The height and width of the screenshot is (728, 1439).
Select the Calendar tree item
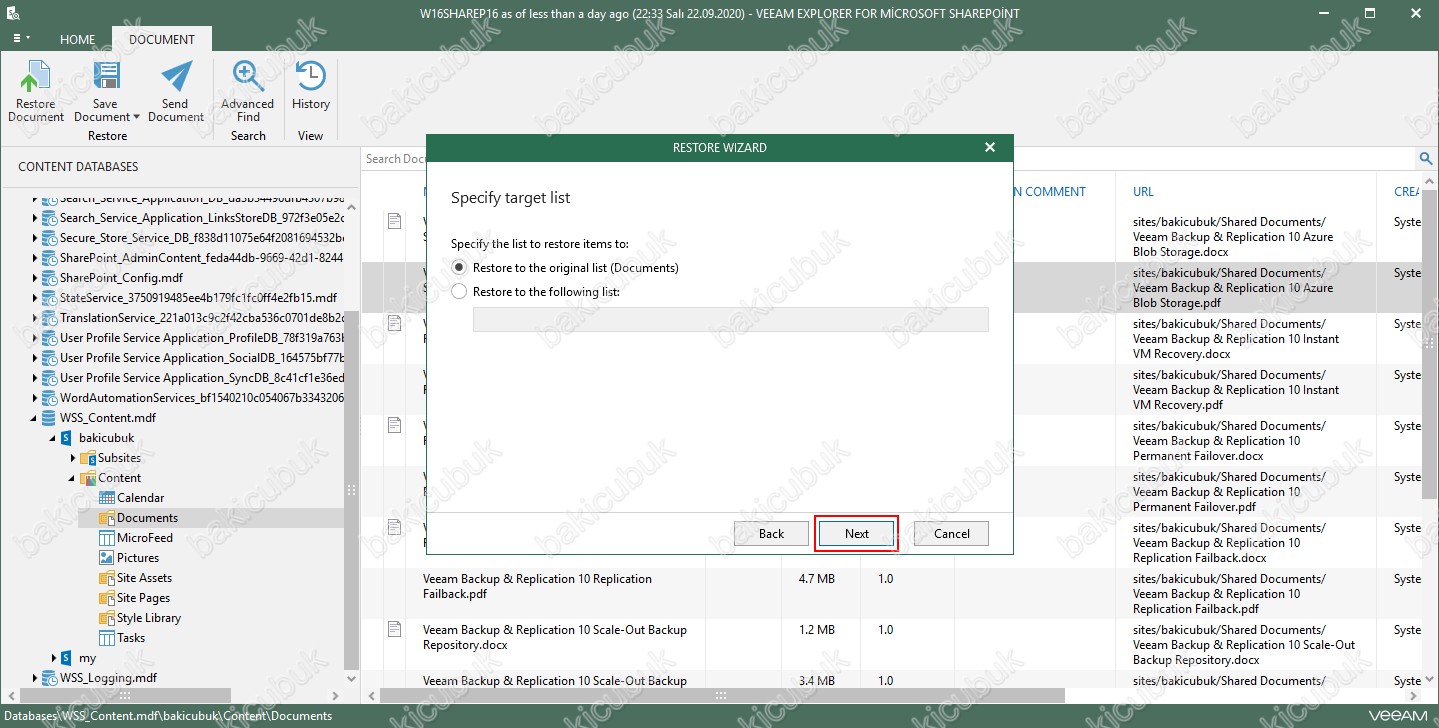pos(140,498)
